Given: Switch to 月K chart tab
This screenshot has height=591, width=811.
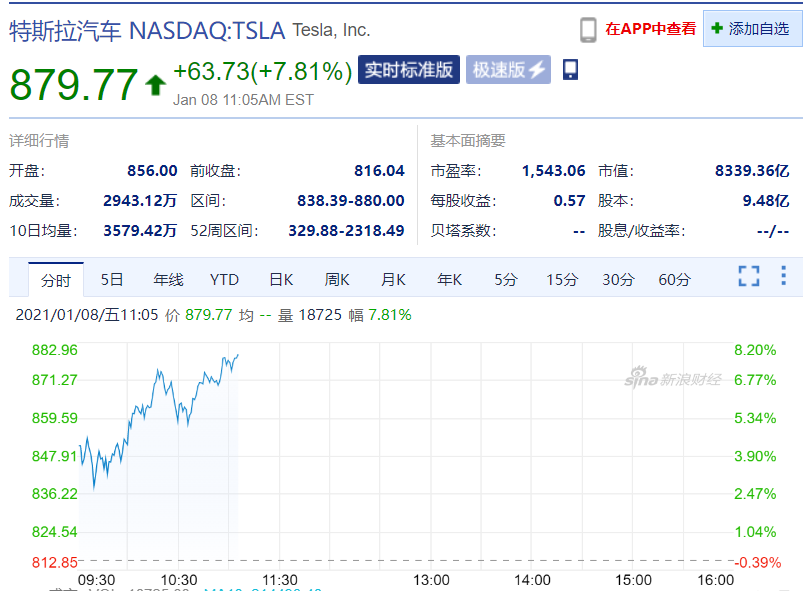Looking at the screenshot, I should click(393, 279).
